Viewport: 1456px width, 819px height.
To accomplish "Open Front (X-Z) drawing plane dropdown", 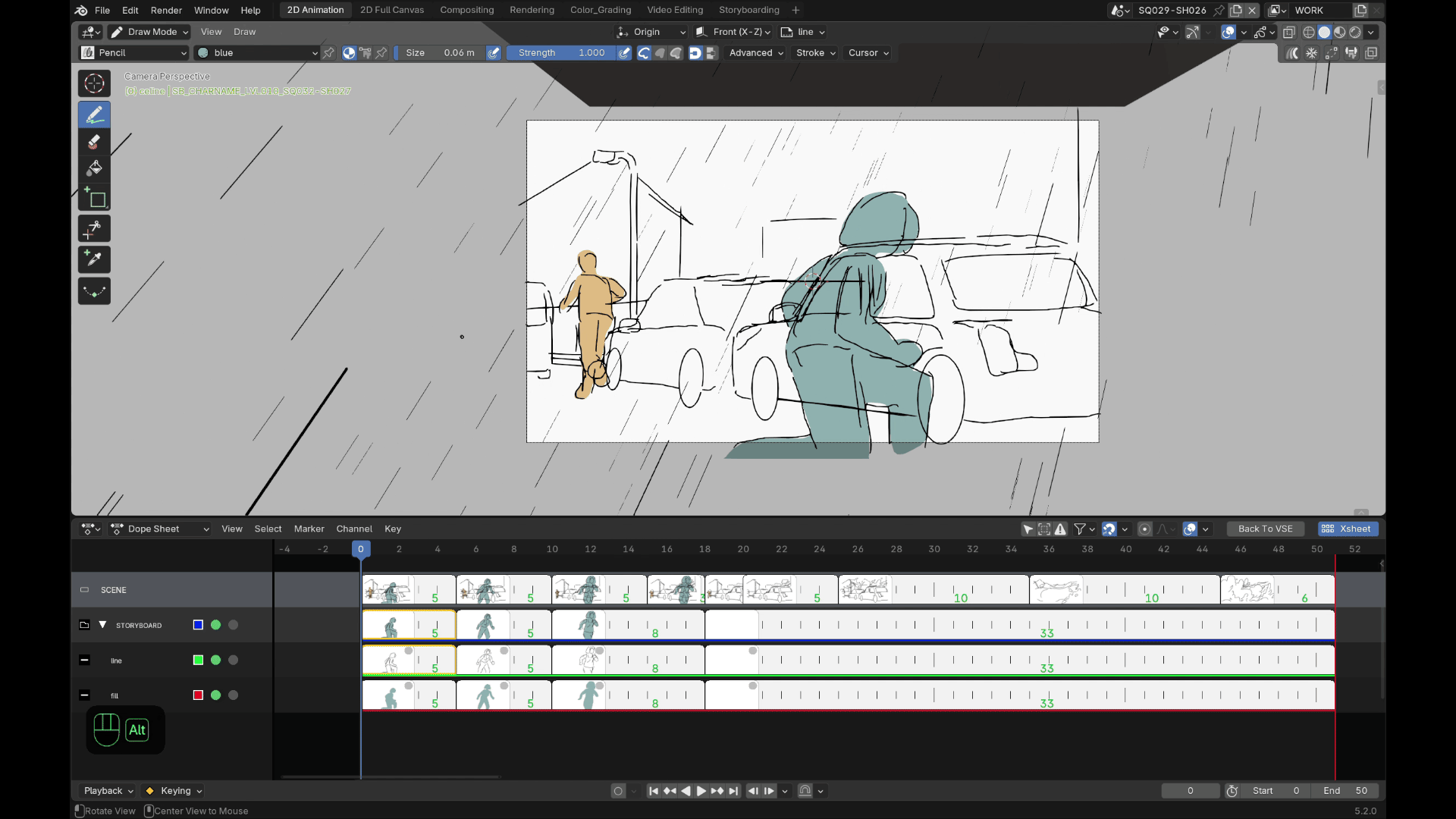I will pyautogui.click(x=733, y=32).
